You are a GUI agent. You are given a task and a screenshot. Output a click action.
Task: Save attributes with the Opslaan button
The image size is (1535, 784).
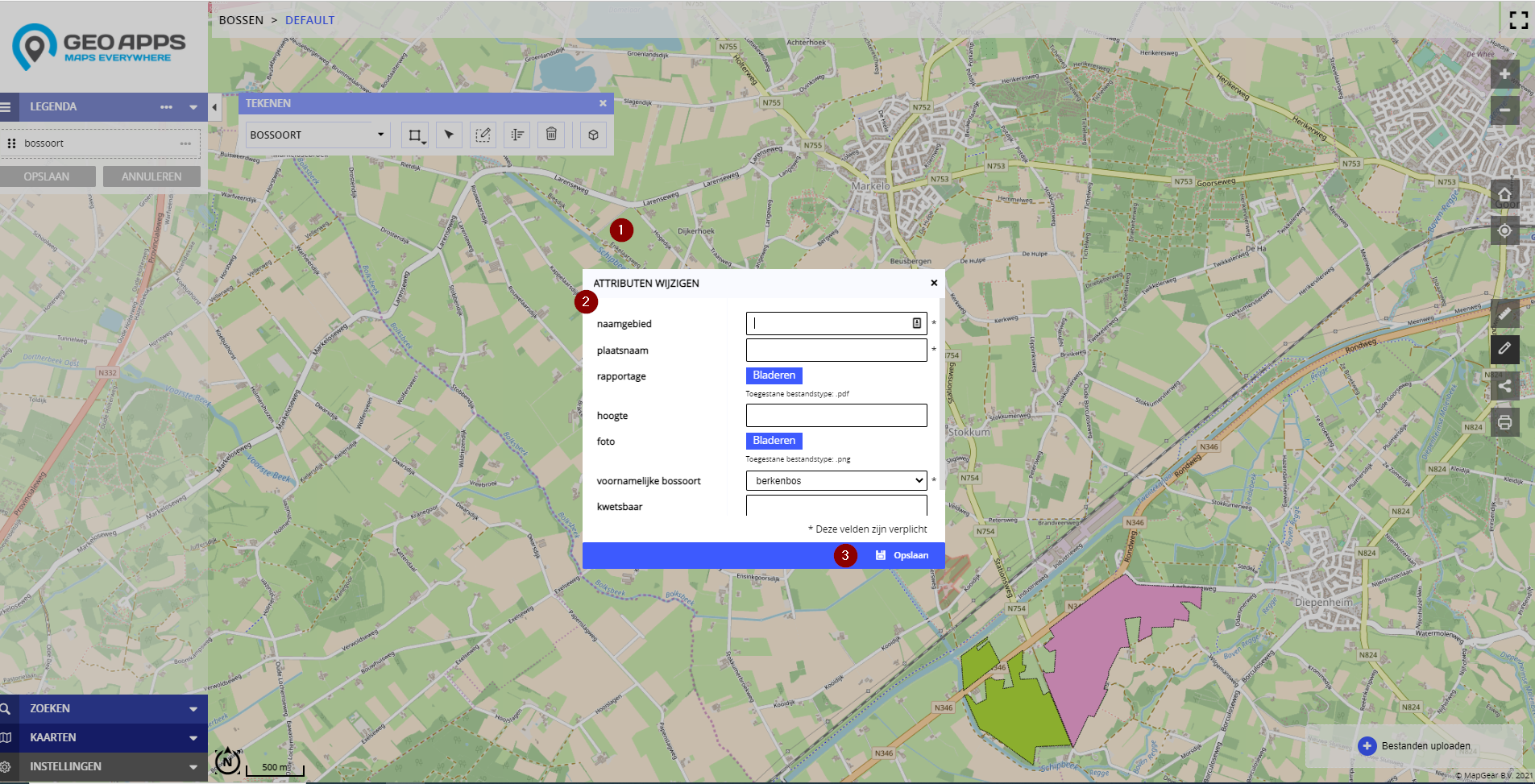click(x=902, y=555)
